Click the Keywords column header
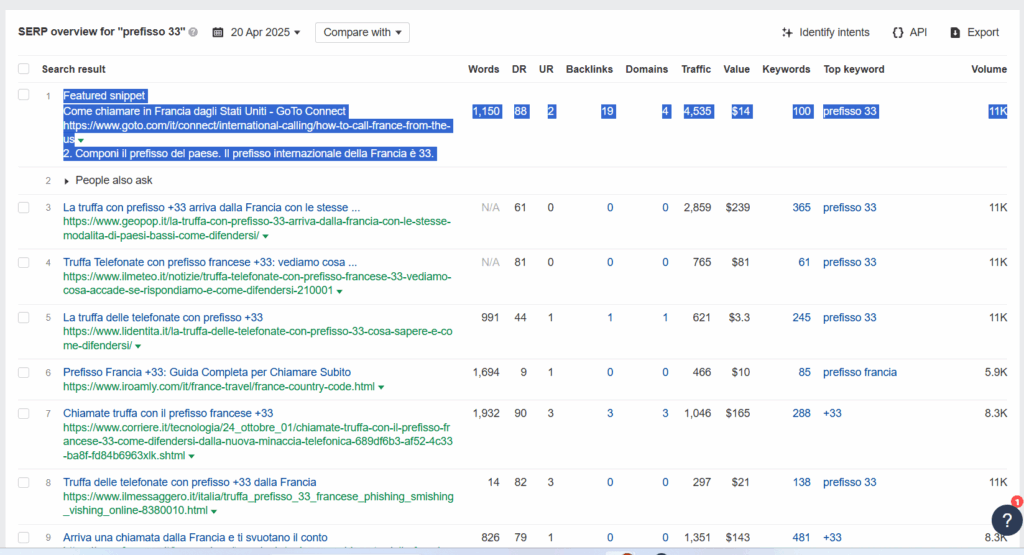Image resolution: width=1024 pixels, height=555 pixels. pyautogui.click(x=786, y=69)
